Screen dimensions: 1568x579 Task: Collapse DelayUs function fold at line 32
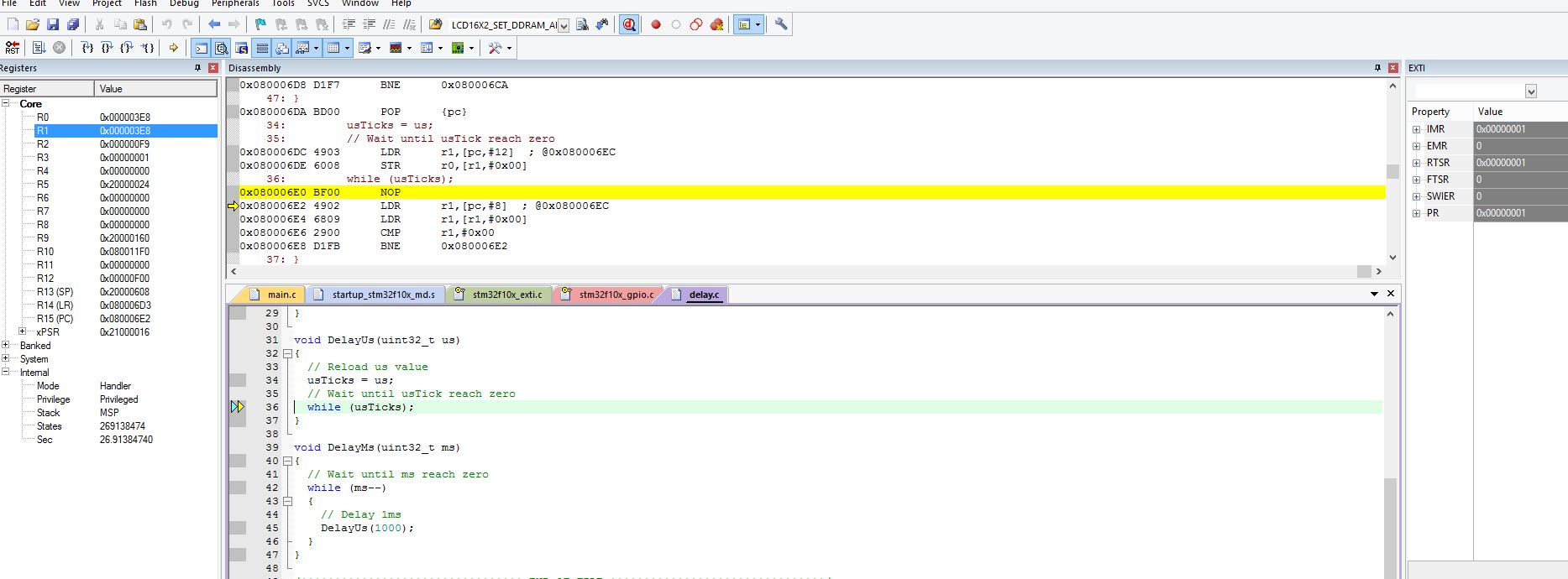[x=287, y=353]
